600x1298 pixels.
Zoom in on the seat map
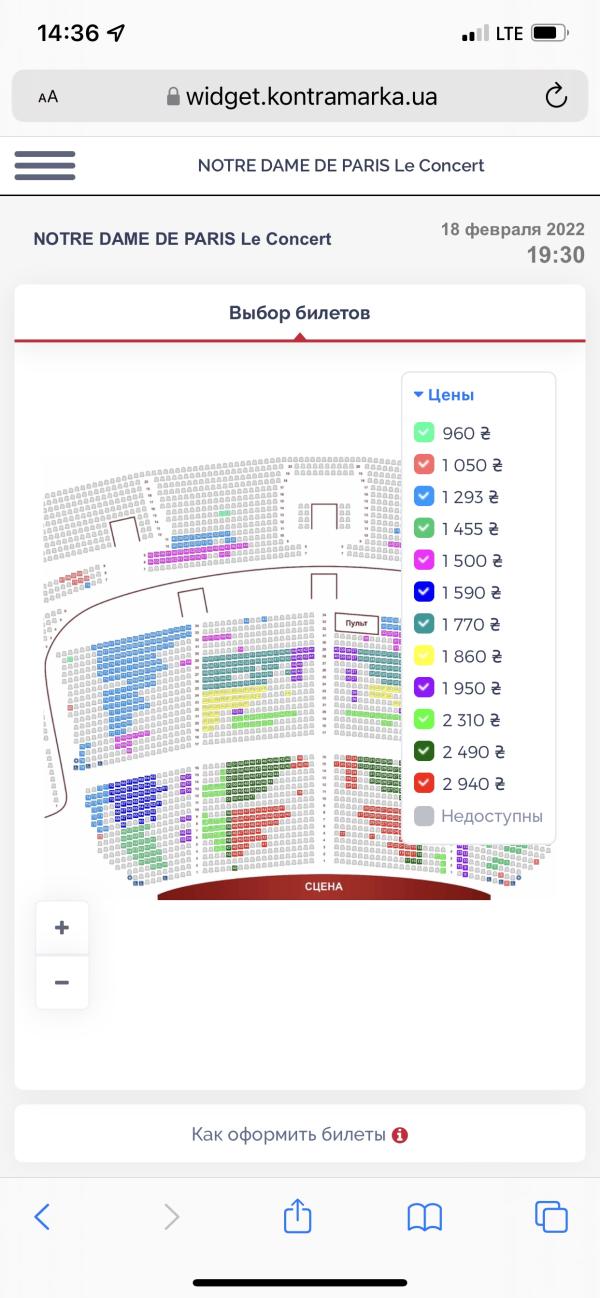(x=62, y=927)
